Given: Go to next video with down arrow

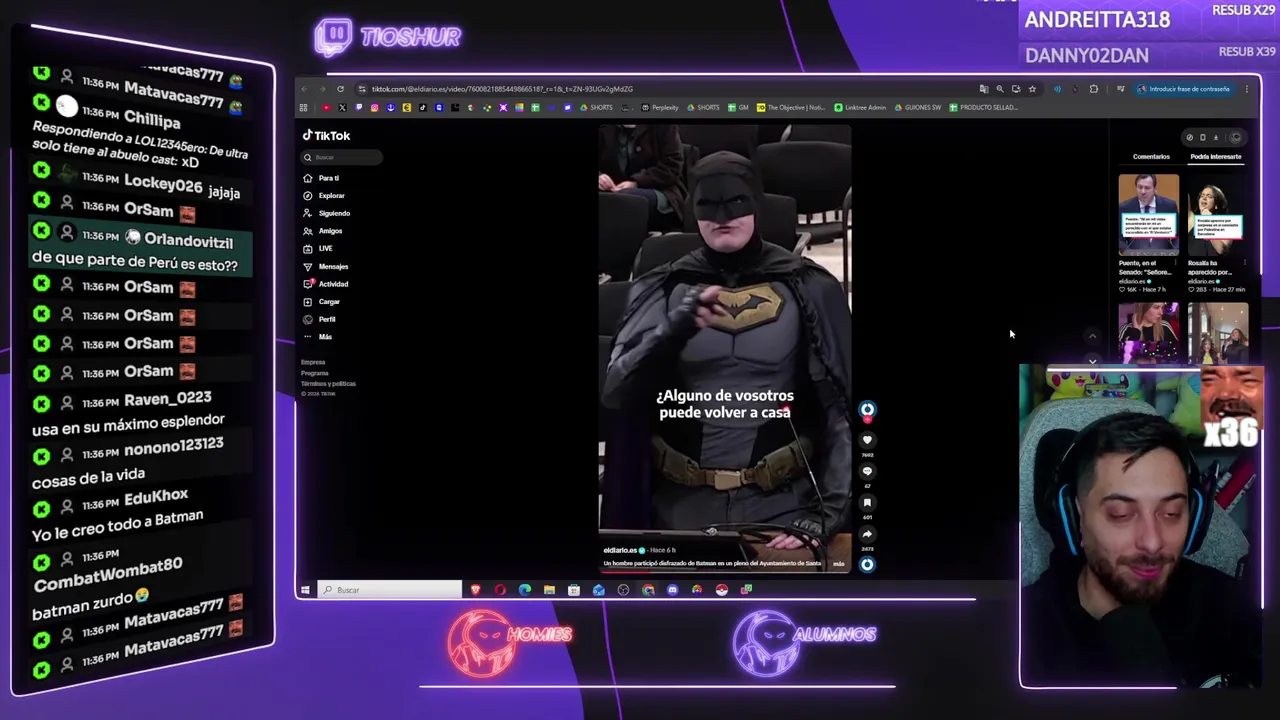Looking at the screenshot, I should [x=1092, y=360].
